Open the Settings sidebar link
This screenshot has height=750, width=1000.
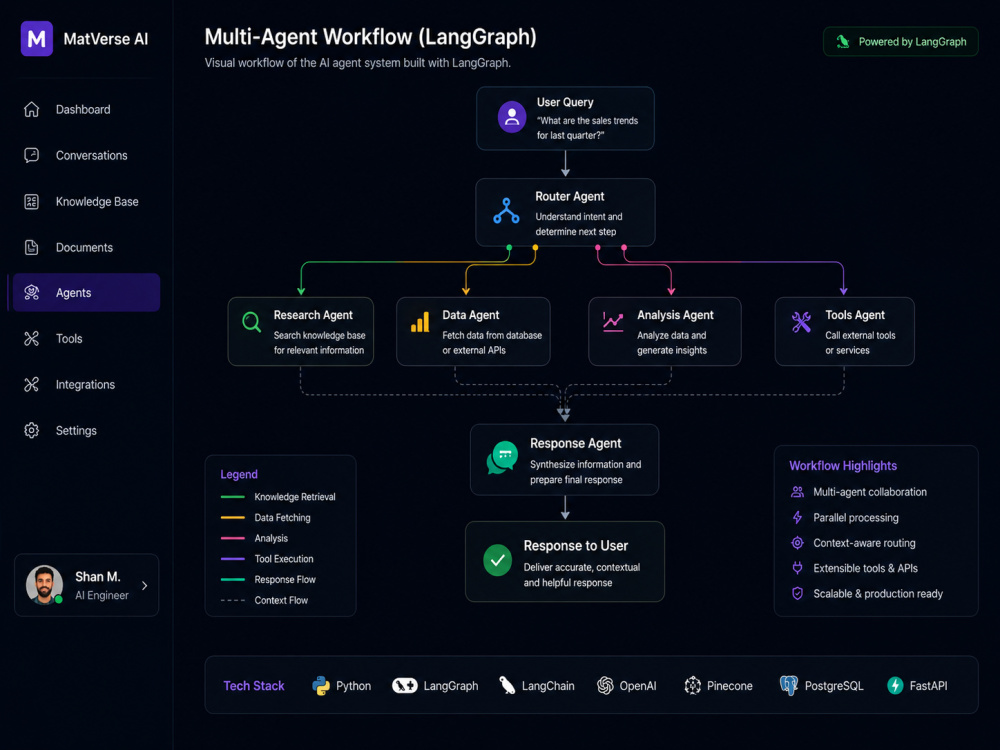tap(86, 430)
